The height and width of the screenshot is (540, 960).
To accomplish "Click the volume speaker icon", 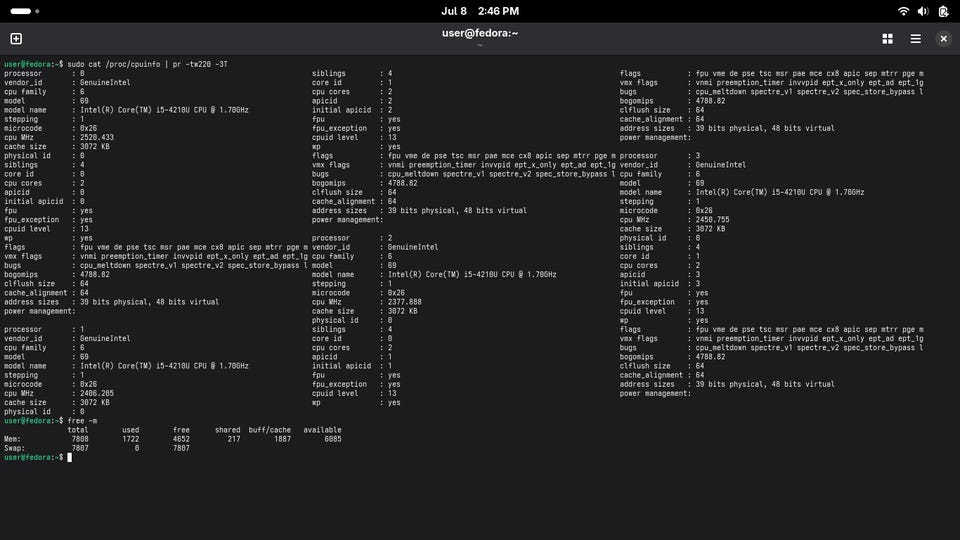I will [923, 11].
